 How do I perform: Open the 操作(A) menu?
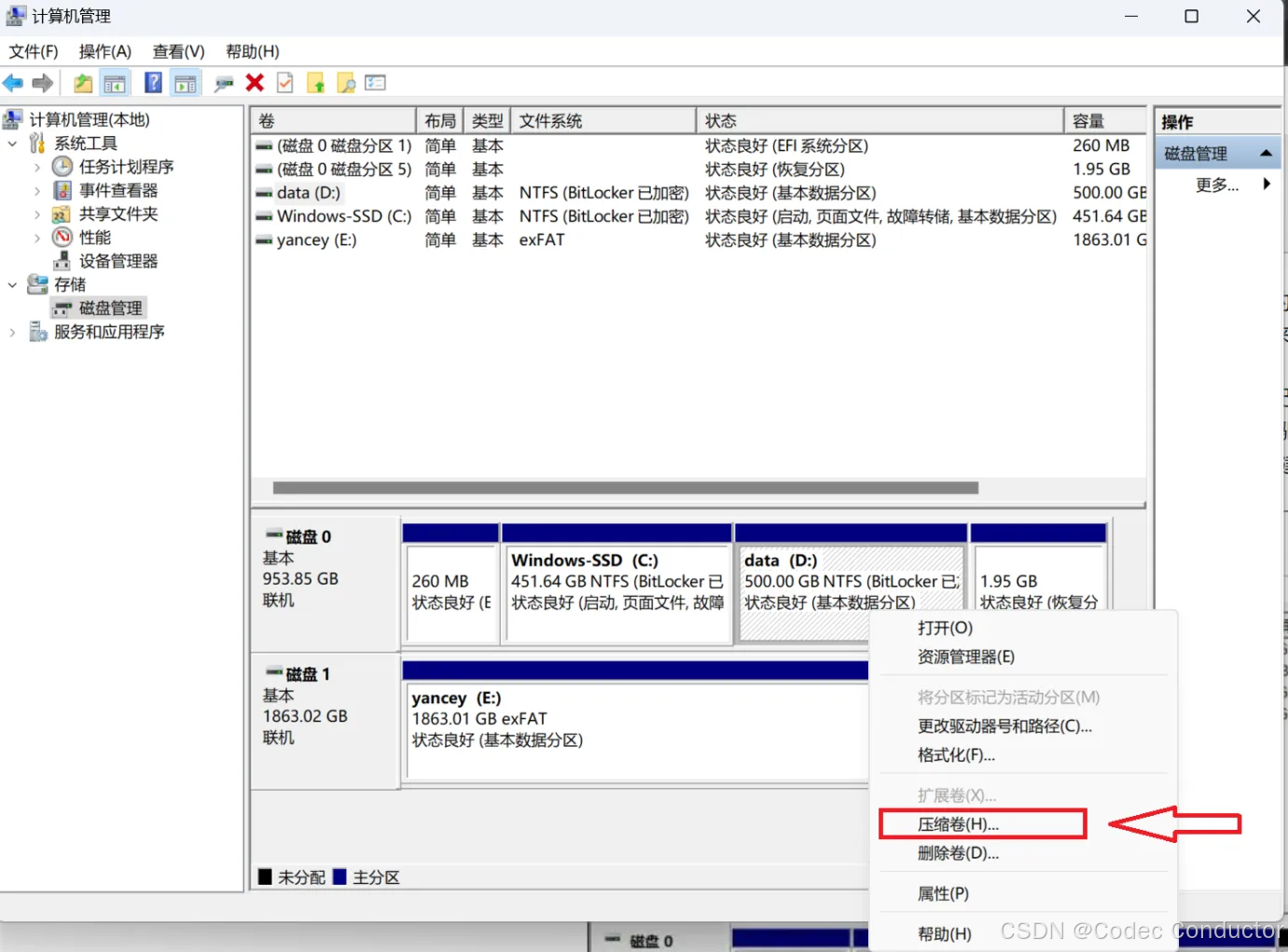(x=105, y=51)
